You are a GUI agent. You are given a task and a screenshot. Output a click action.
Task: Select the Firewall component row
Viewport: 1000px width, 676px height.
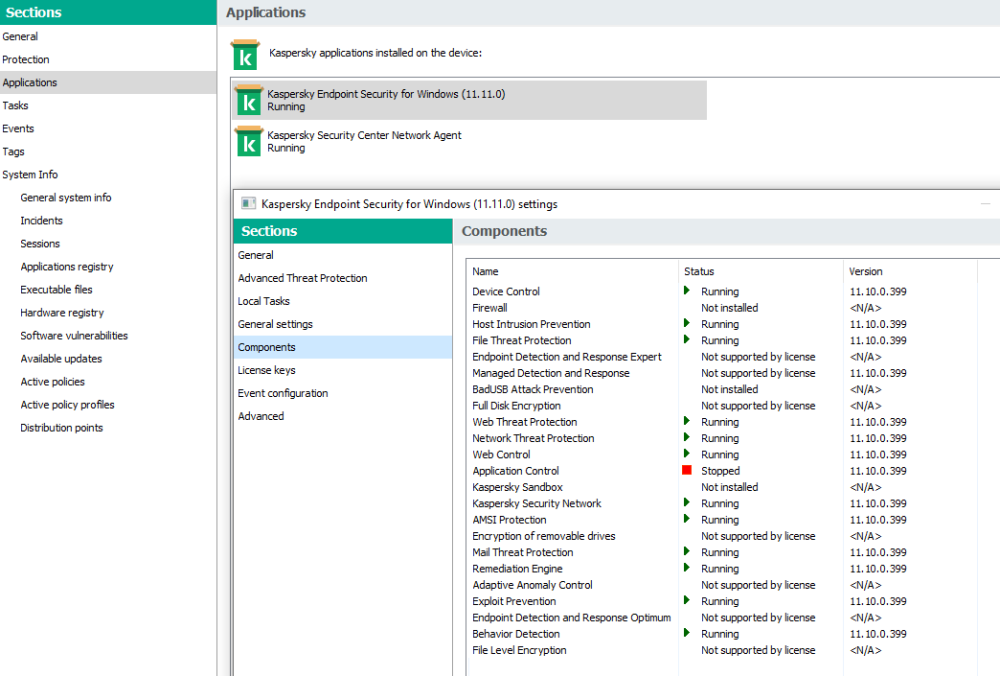pos(490,308)
